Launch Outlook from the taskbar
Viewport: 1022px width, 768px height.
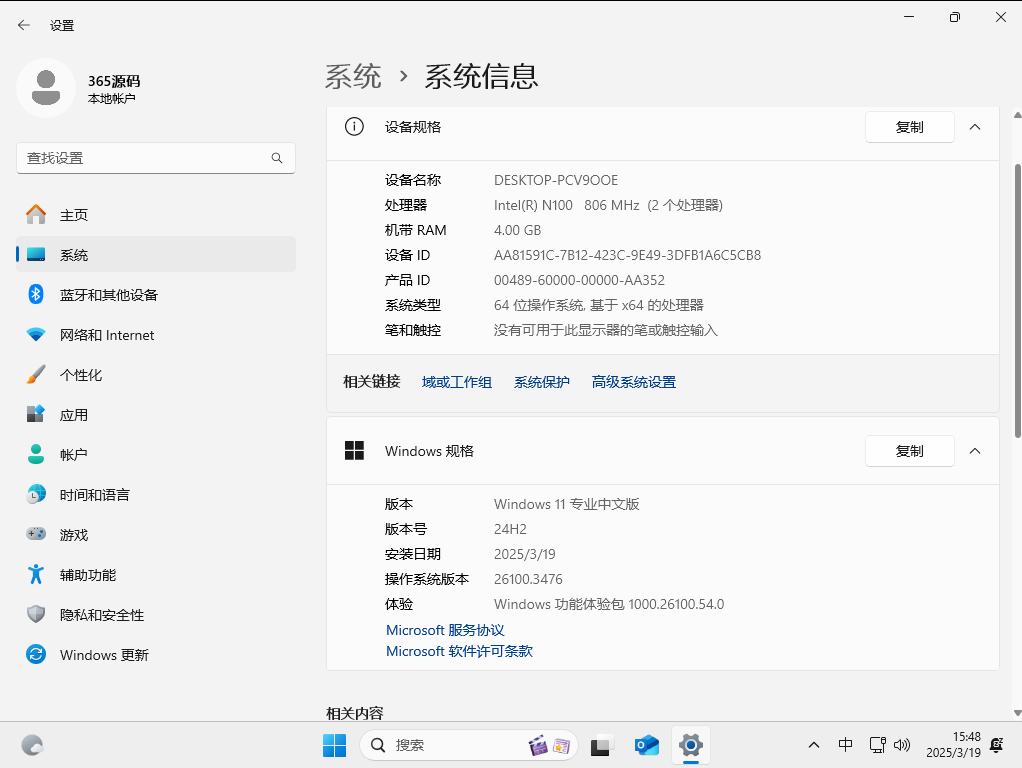[647, 745]
